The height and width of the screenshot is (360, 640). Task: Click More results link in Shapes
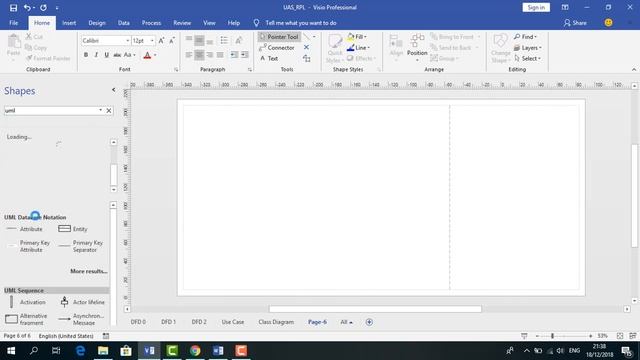[89, 271]
